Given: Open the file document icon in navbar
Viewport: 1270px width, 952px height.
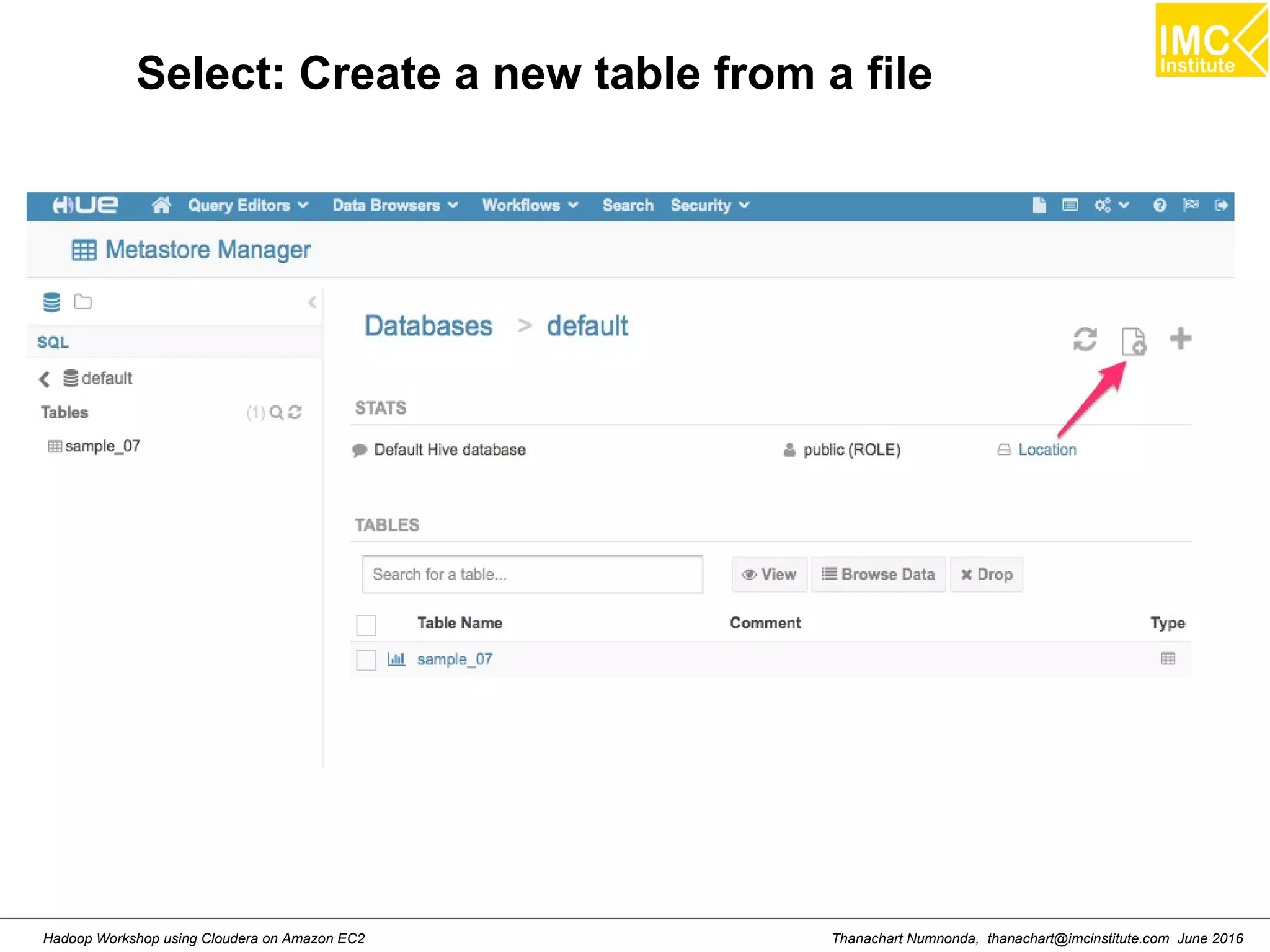Looking at the screenshot, I should point(1039,205).
